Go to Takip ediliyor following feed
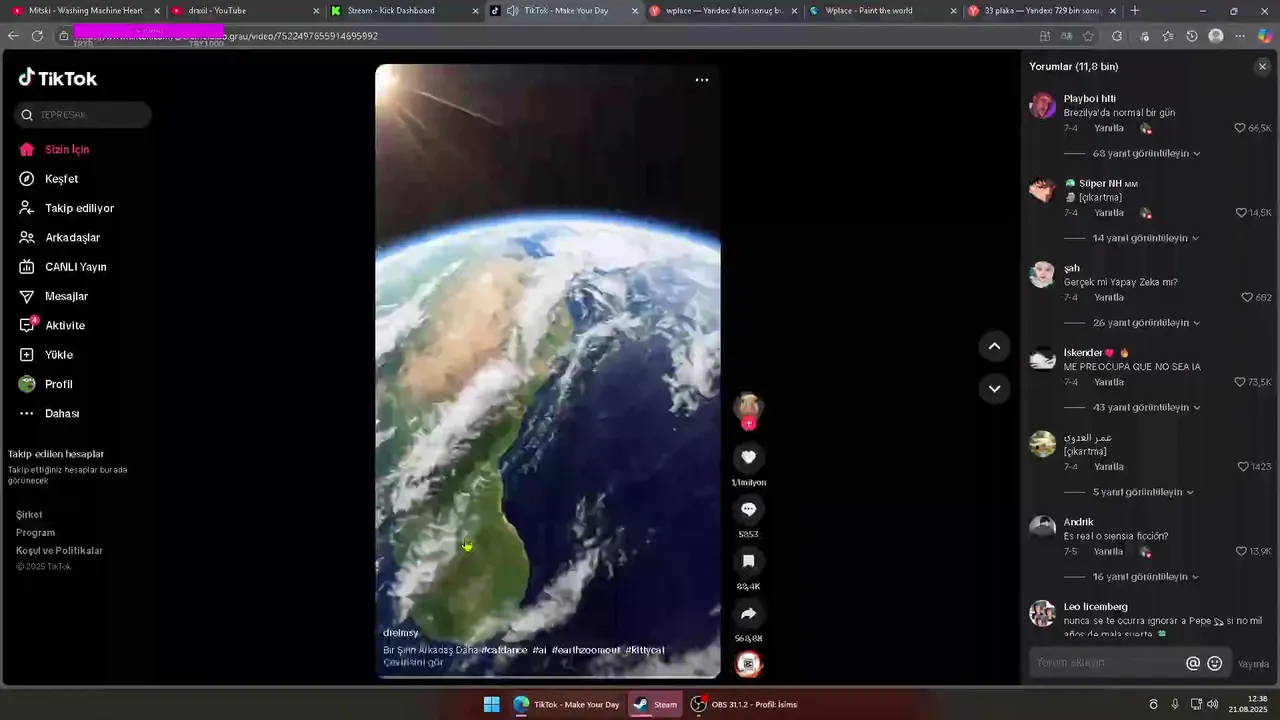1280x720 pixels. 79,208
